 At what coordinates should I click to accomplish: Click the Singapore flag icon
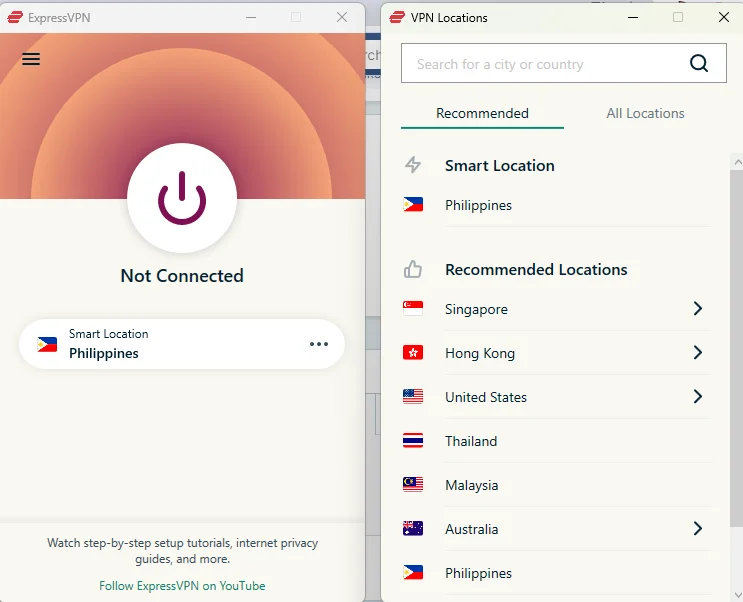[x=413, y=309]
